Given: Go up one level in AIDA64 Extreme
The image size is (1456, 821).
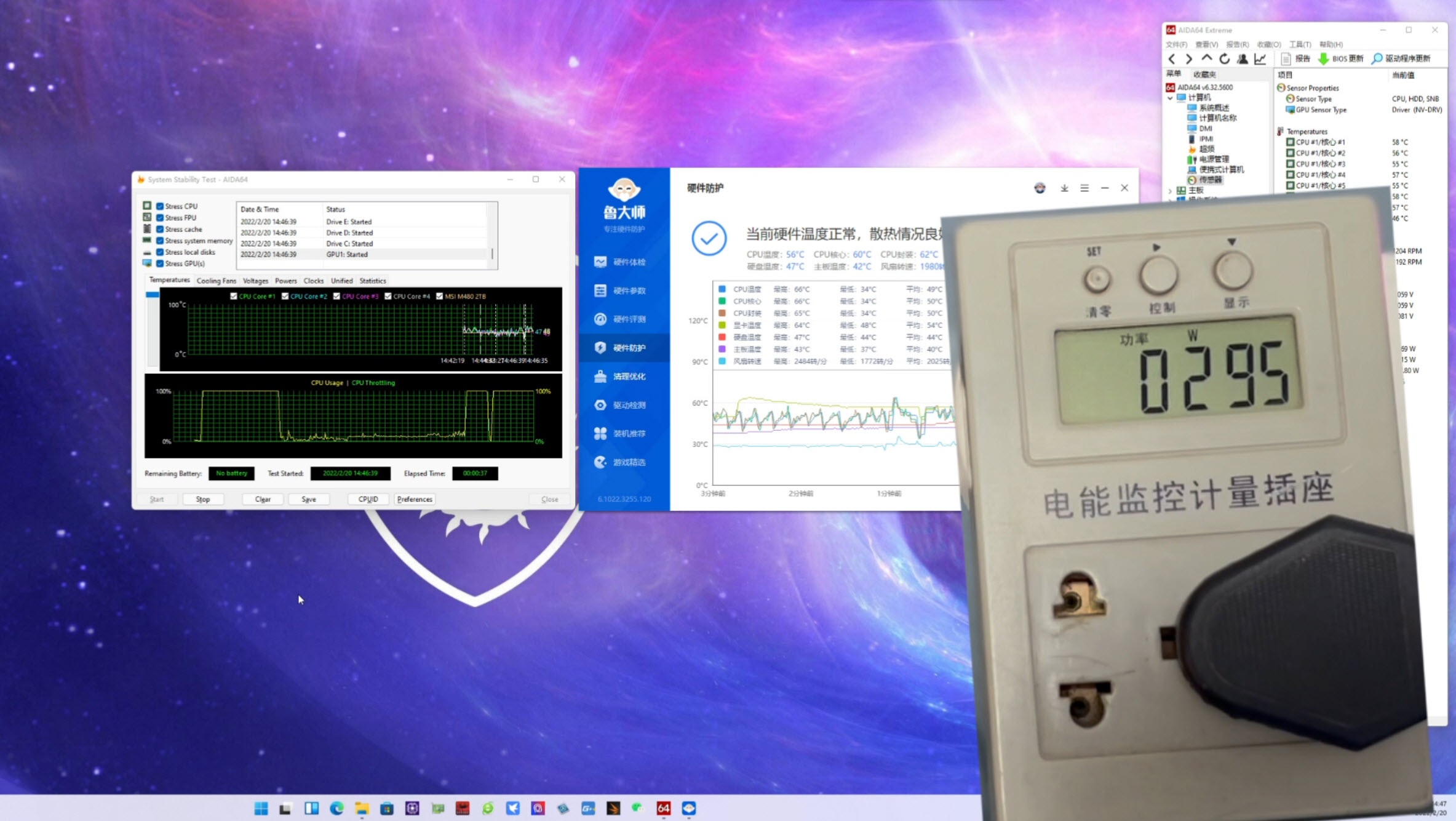Looking at the screenshot, I should (x=1207, y=58).
